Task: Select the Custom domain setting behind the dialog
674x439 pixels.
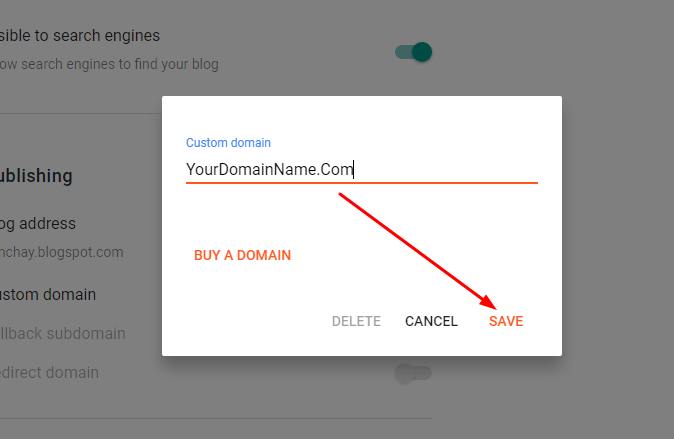Action: coord(48,294)
